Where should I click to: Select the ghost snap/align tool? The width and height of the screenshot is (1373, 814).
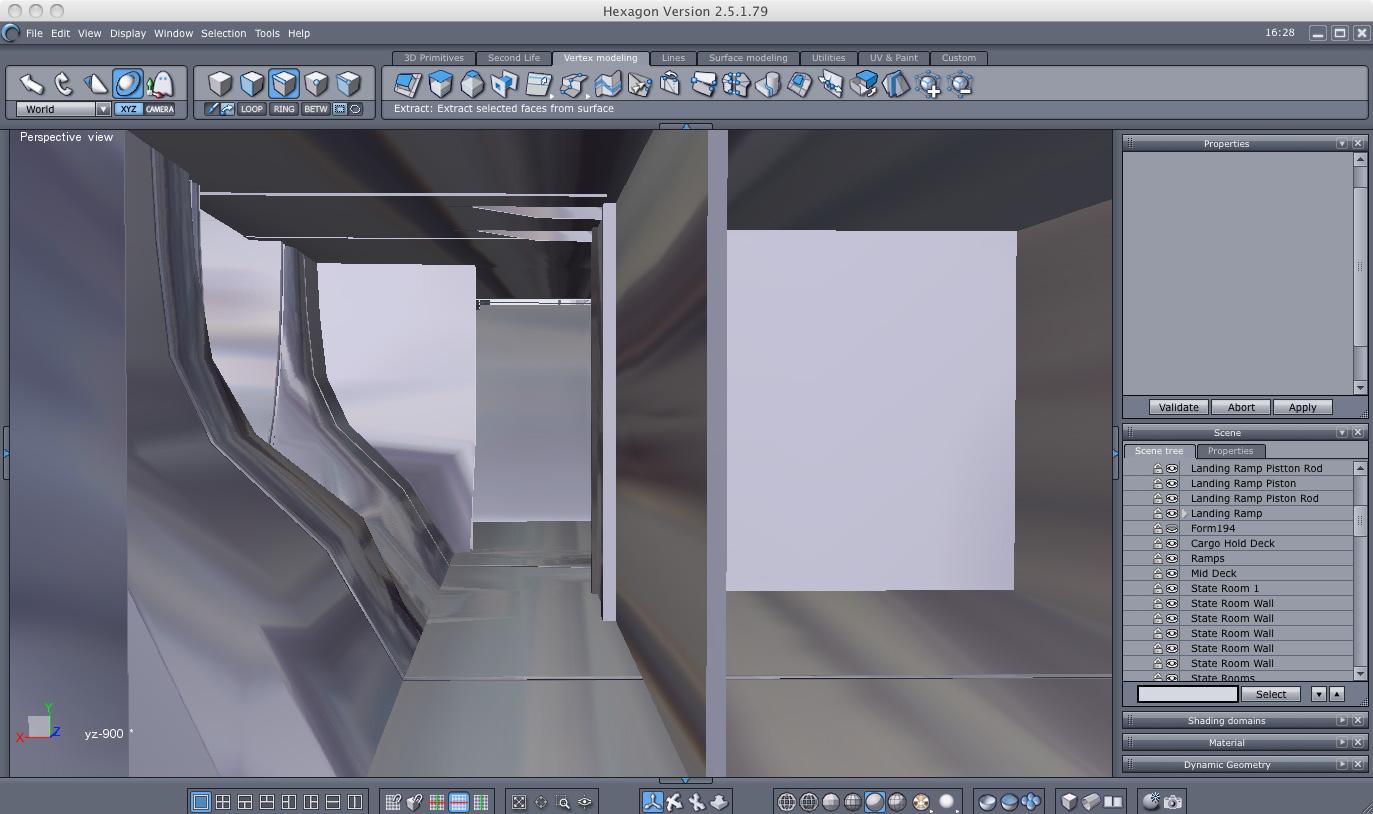160,84
